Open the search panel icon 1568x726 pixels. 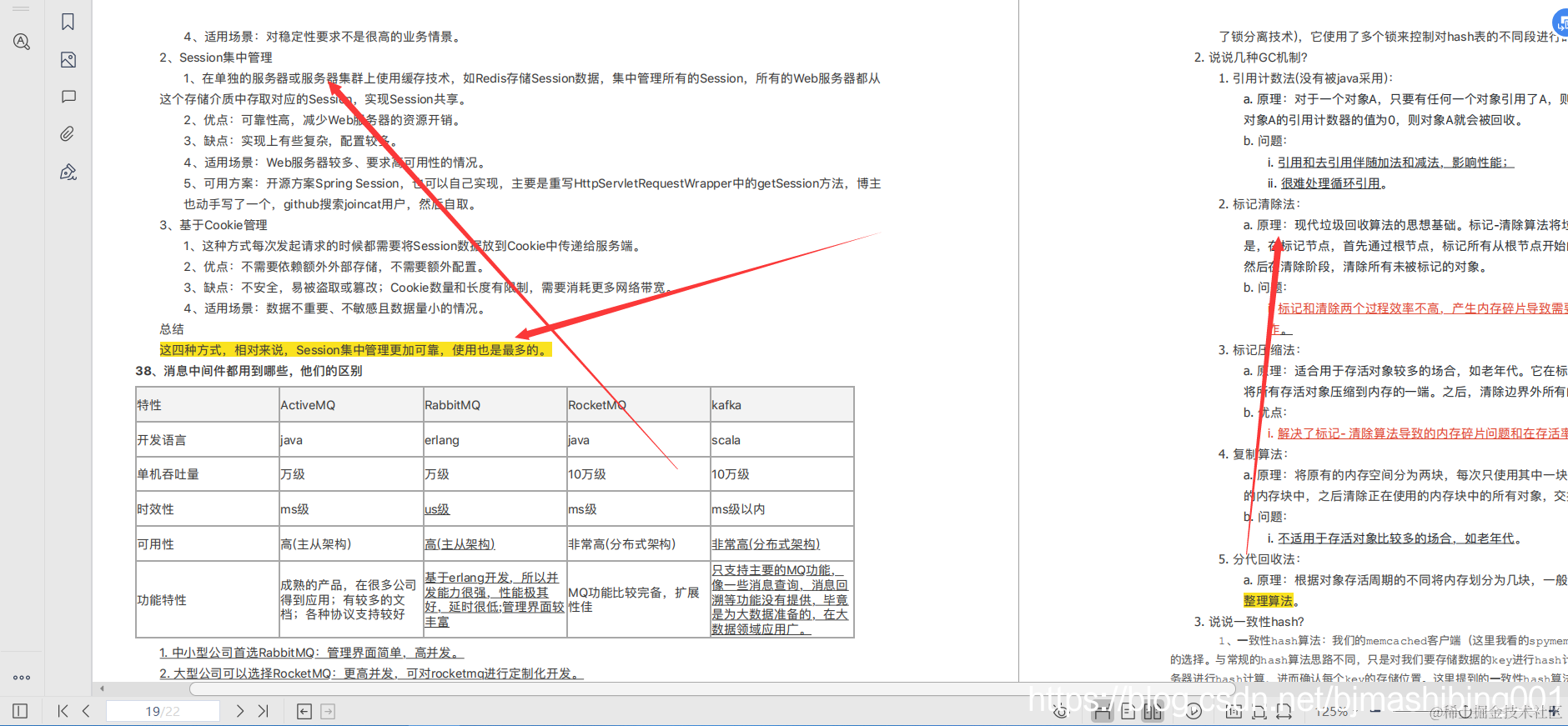tap(22, 42)
